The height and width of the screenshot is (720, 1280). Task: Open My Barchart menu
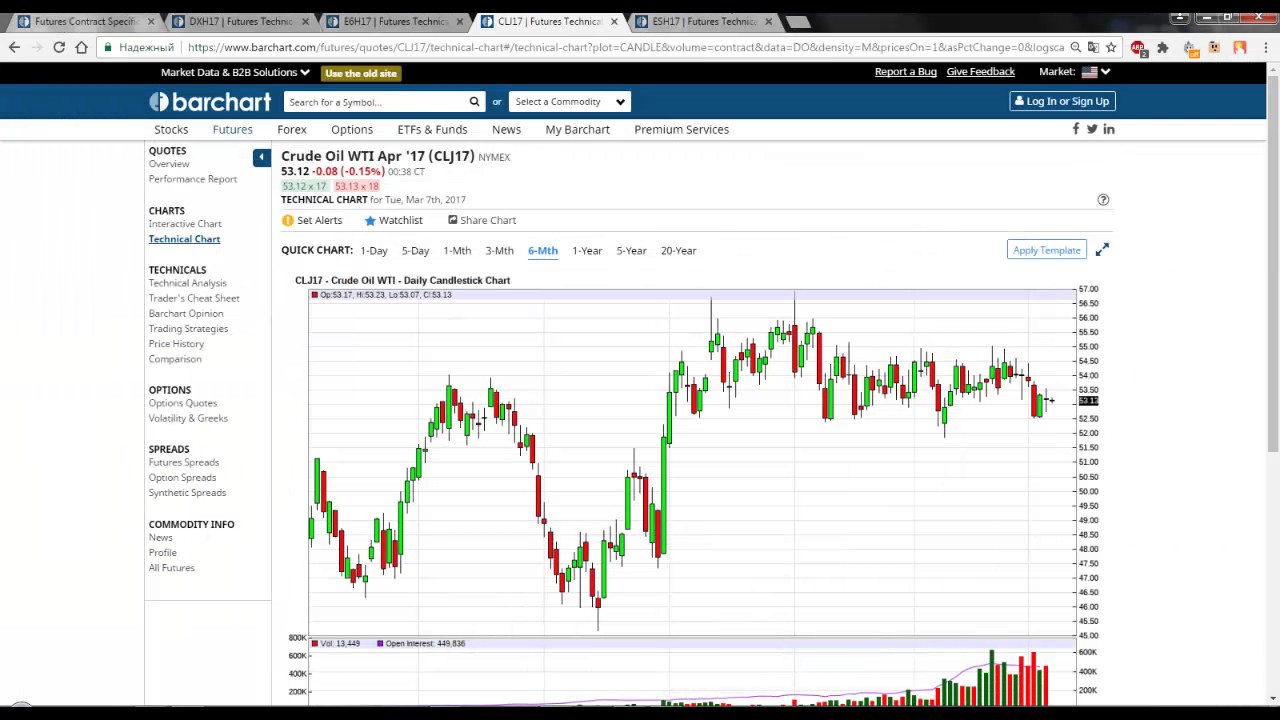point(577,129)
